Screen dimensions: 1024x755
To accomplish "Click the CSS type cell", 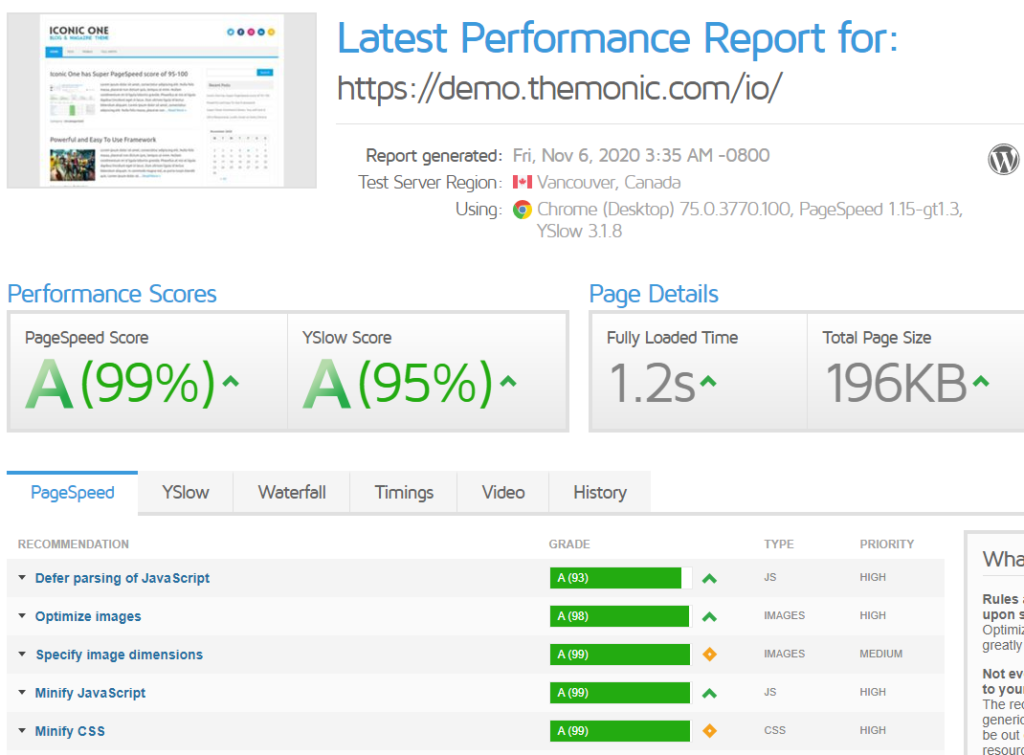I will point(775,730).
